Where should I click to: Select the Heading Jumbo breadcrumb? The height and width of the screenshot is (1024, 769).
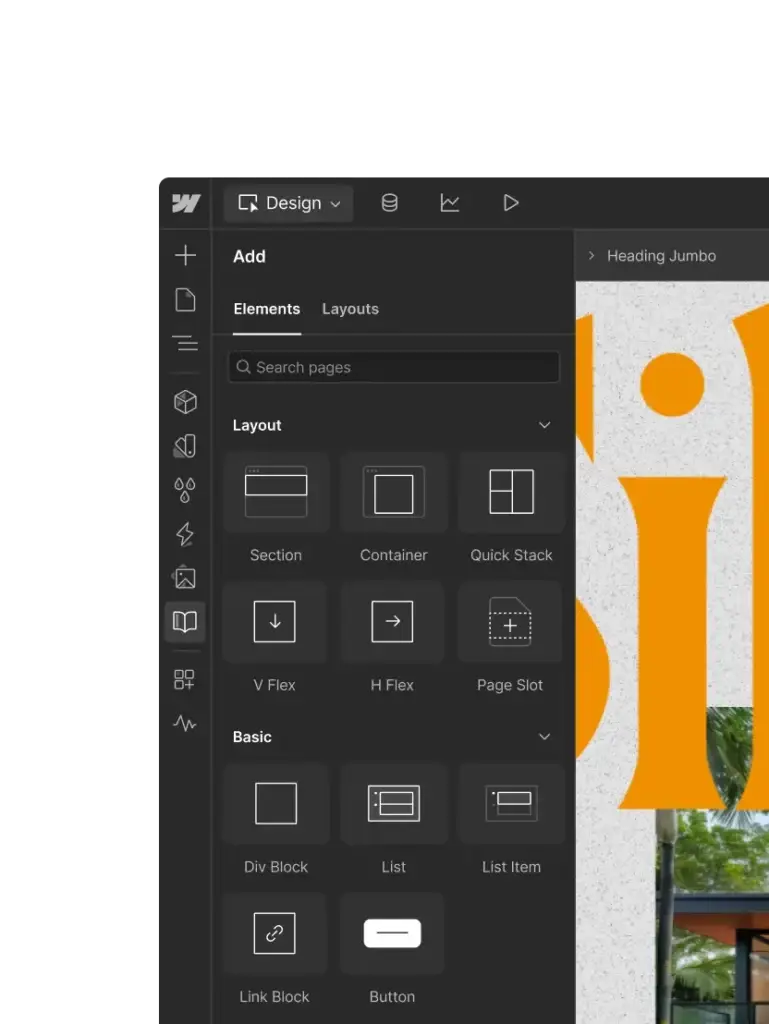pos(661,256)
